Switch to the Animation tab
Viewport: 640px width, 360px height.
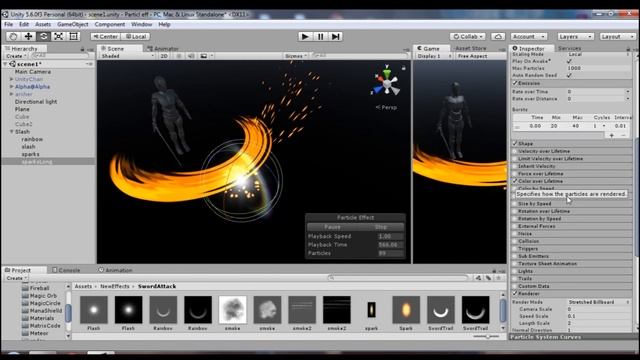click(x=116, y=270)
